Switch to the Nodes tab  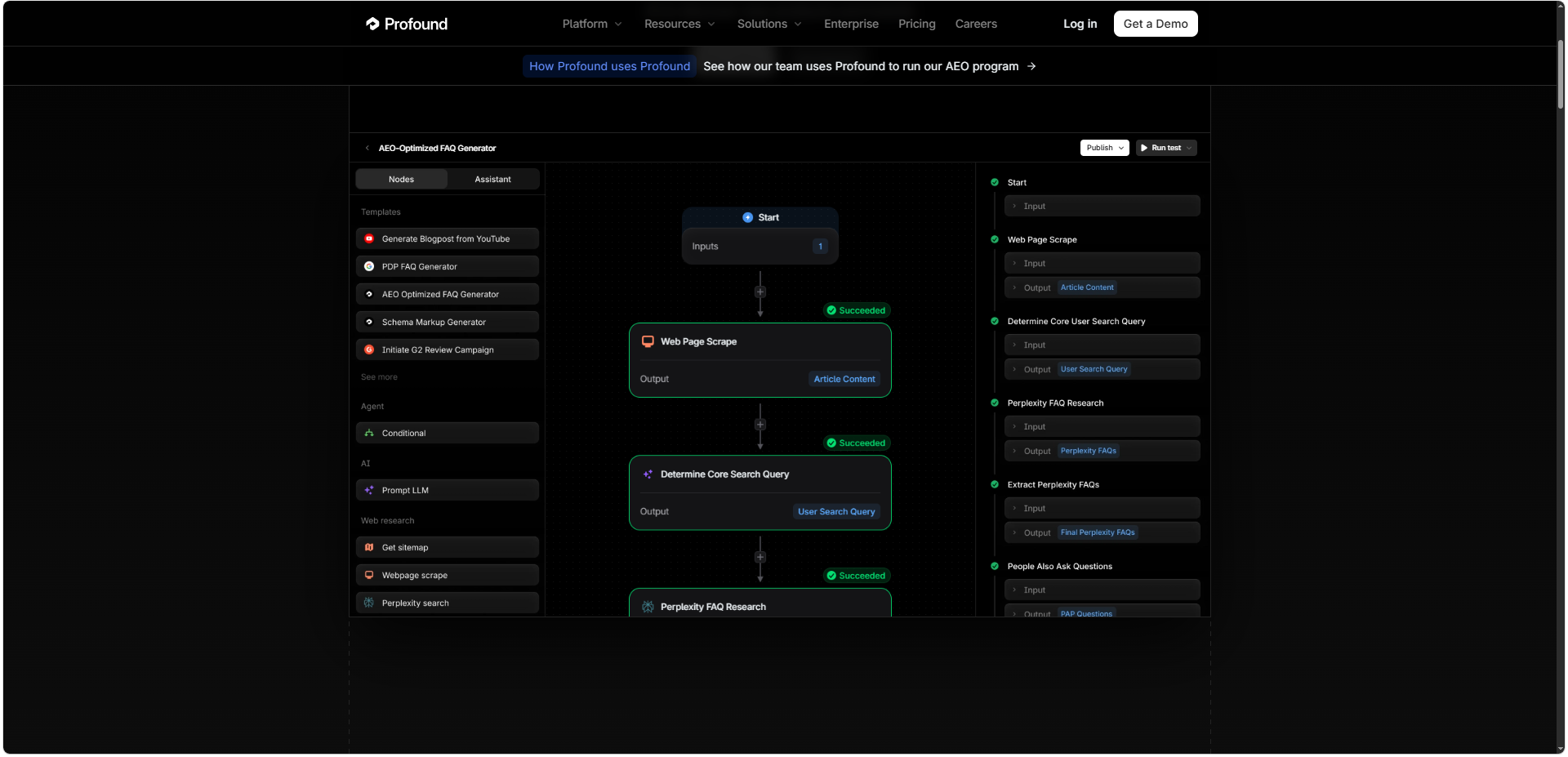click(x=402, y=179)
